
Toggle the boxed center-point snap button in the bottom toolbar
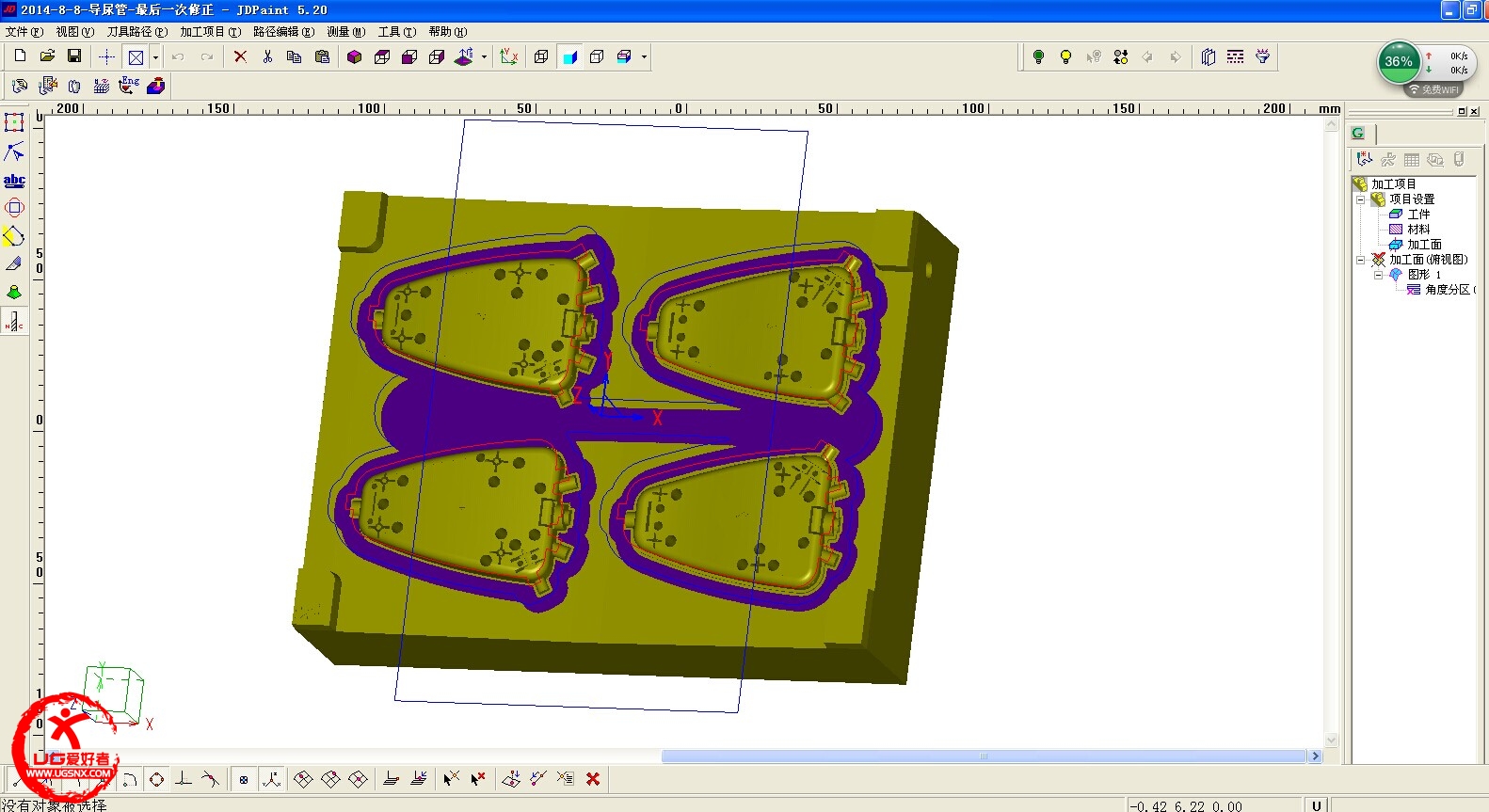[x=244, y=779]
